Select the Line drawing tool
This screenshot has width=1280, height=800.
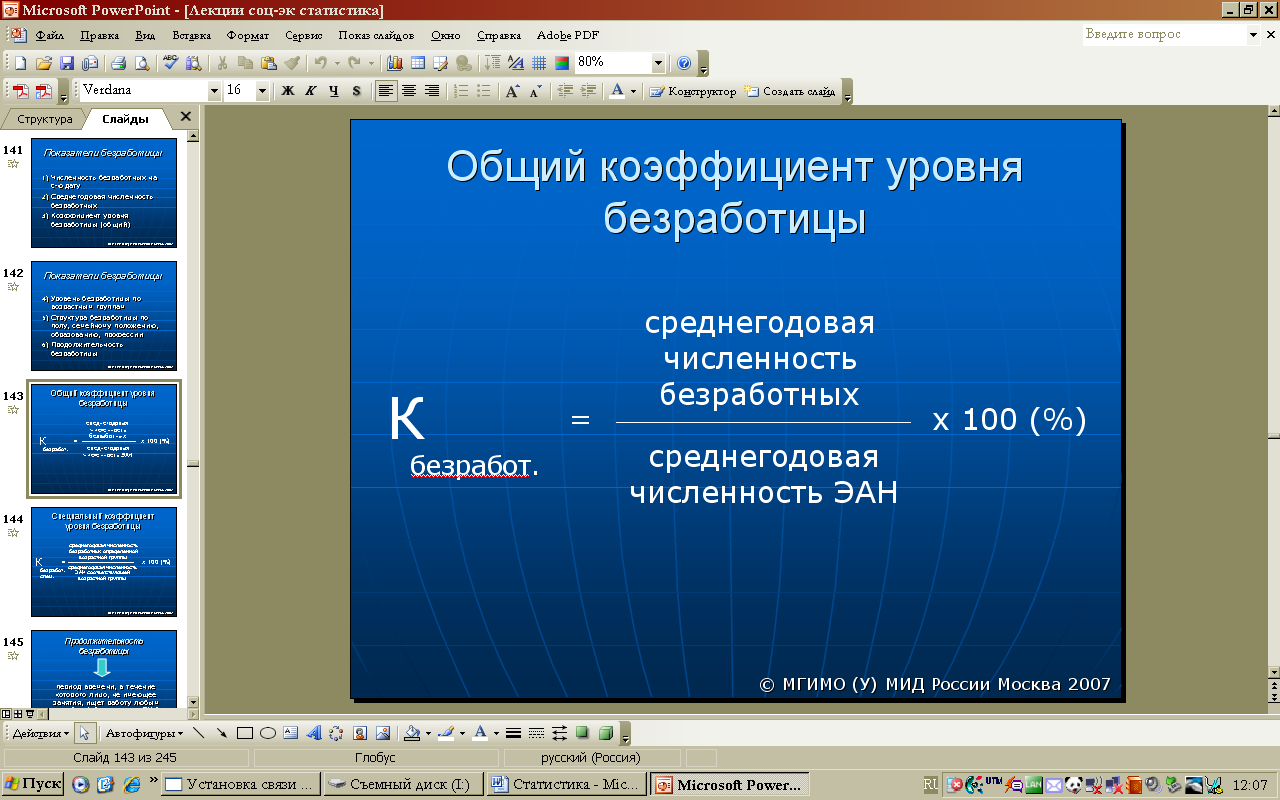[198, 733]
